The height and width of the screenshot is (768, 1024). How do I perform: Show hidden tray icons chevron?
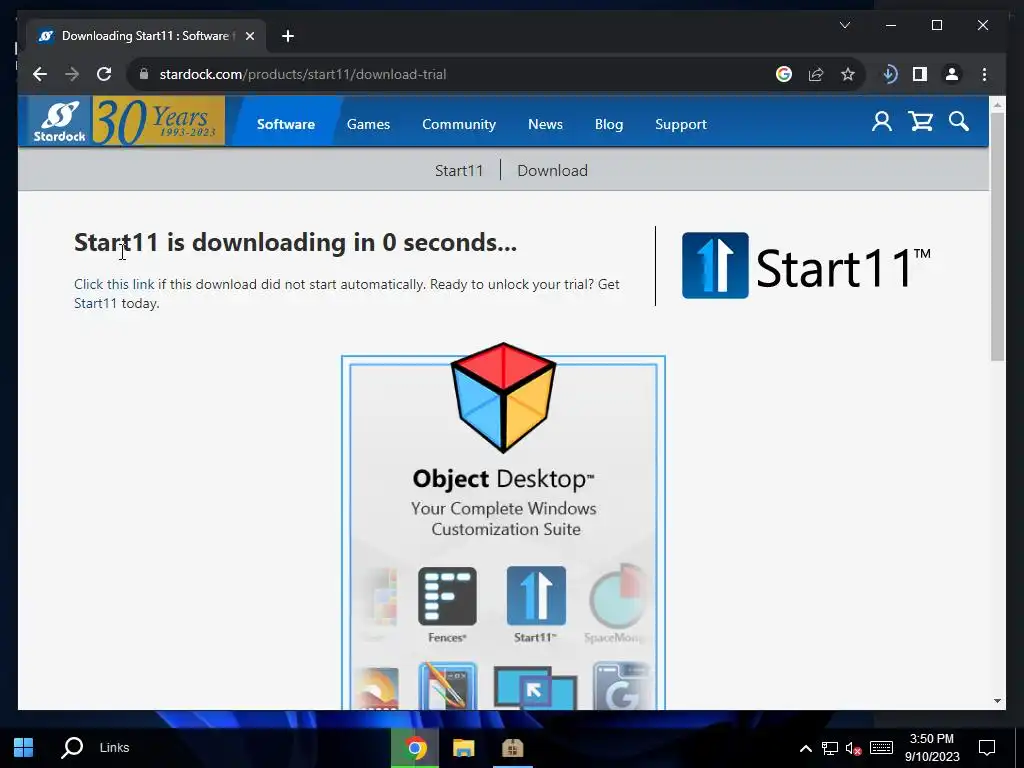coord(806,748)
